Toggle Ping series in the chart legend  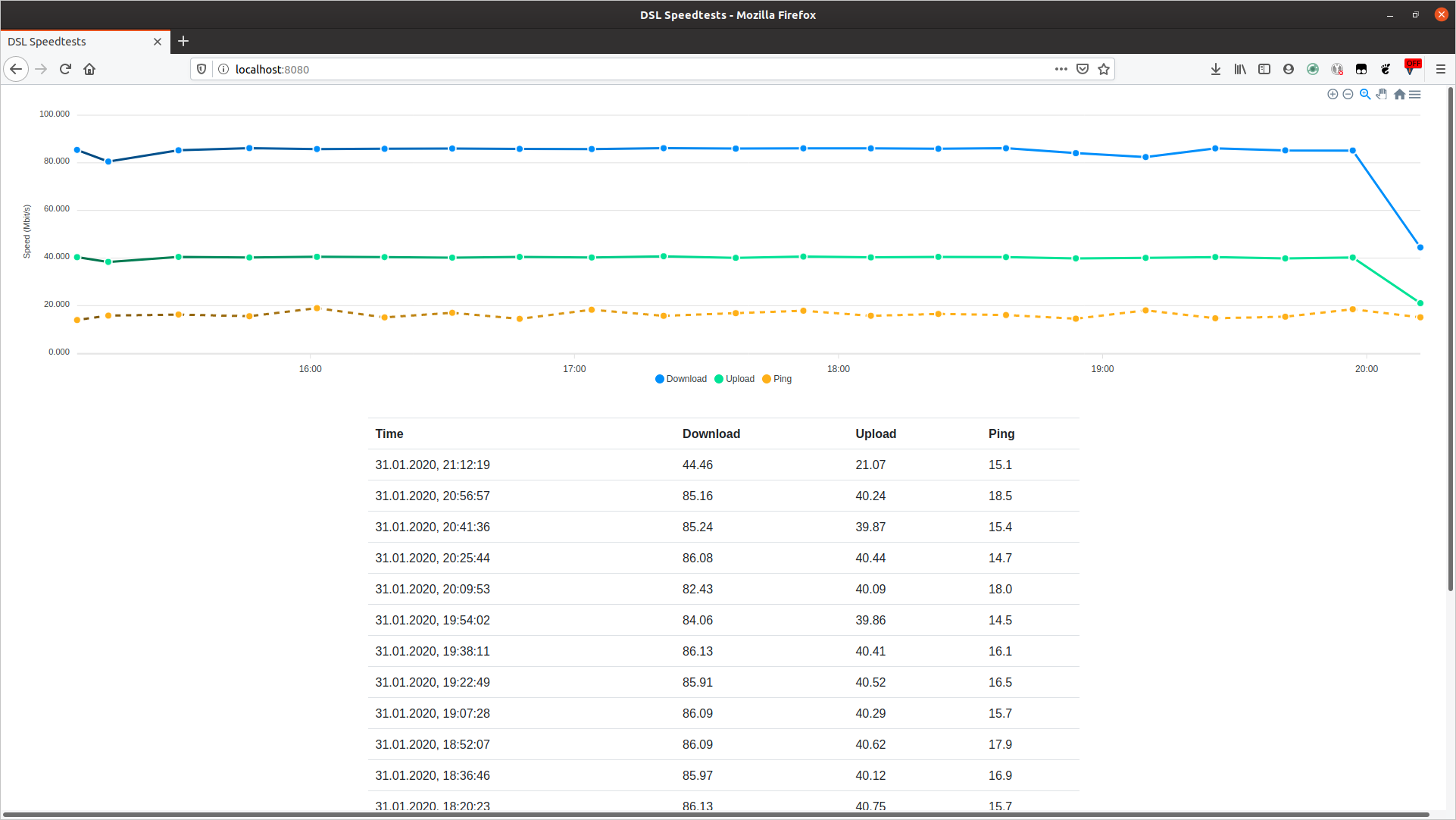pos(777,379)
